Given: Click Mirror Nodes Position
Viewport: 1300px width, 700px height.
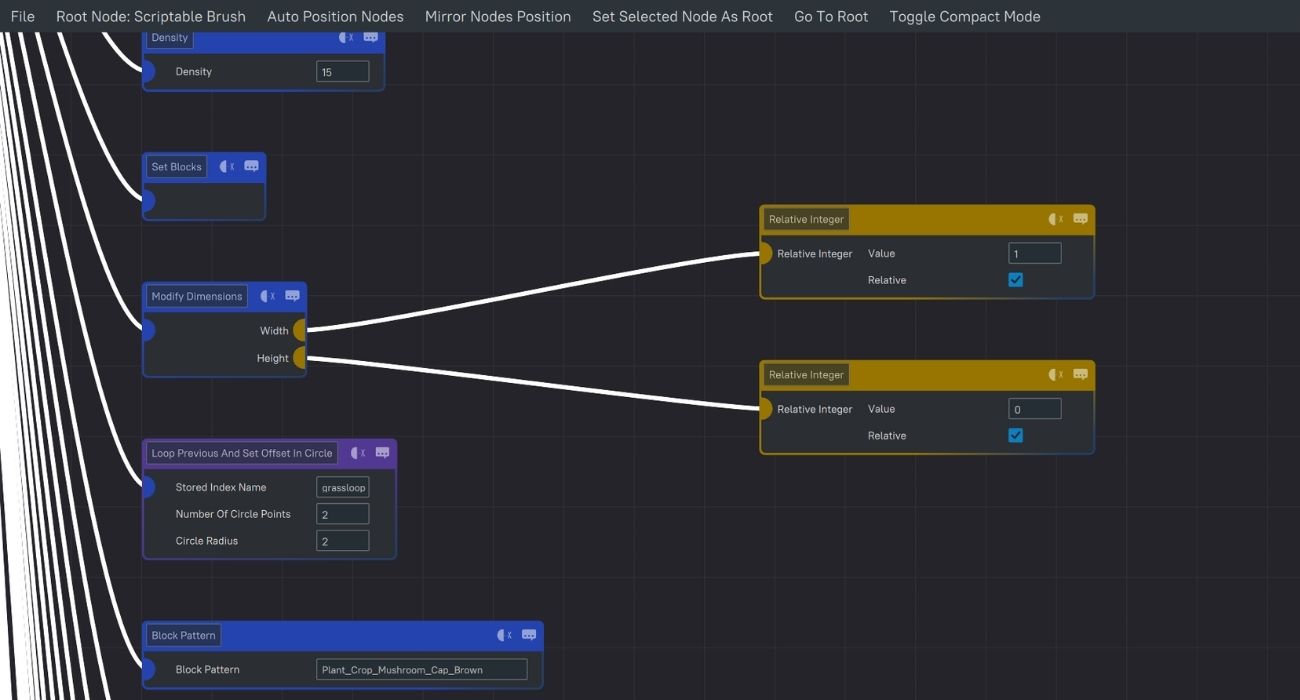Looking at the screenshot, I should [497, 16].
